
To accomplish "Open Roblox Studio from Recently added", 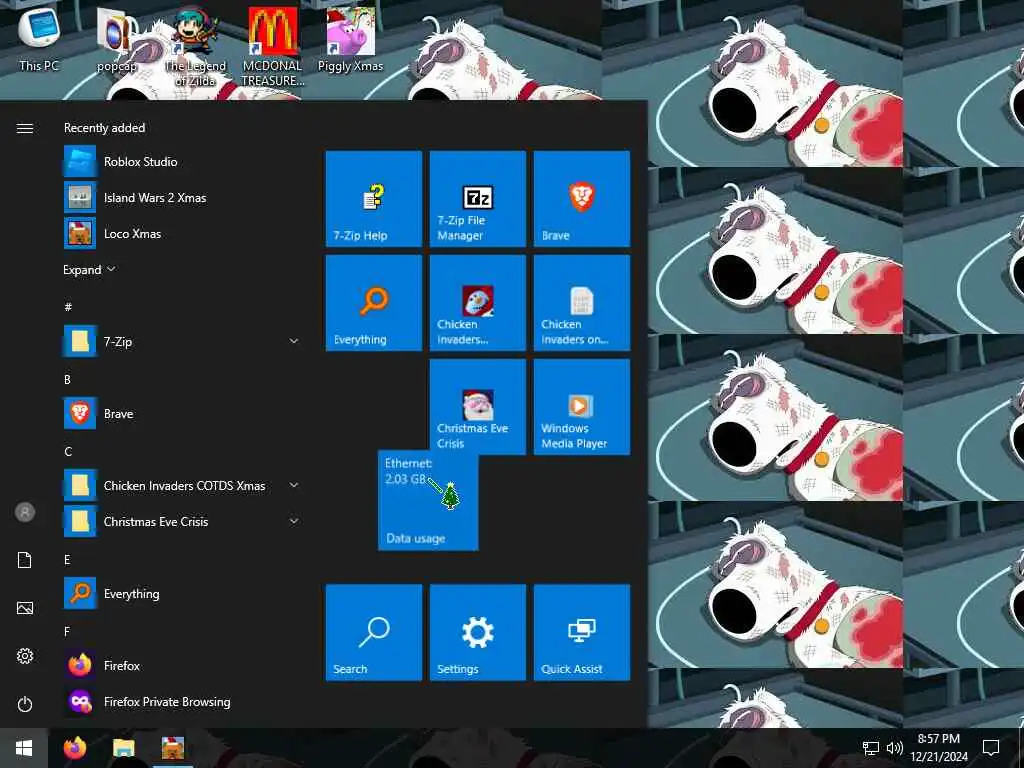I will click(x=183, y=161).
